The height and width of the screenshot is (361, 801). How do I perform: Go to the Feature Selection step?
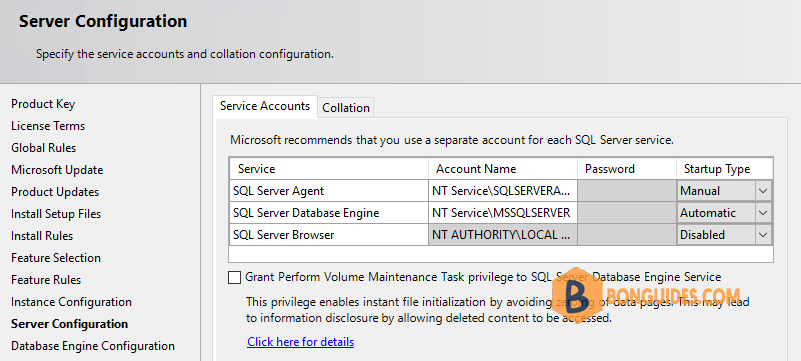coord(56,258)
